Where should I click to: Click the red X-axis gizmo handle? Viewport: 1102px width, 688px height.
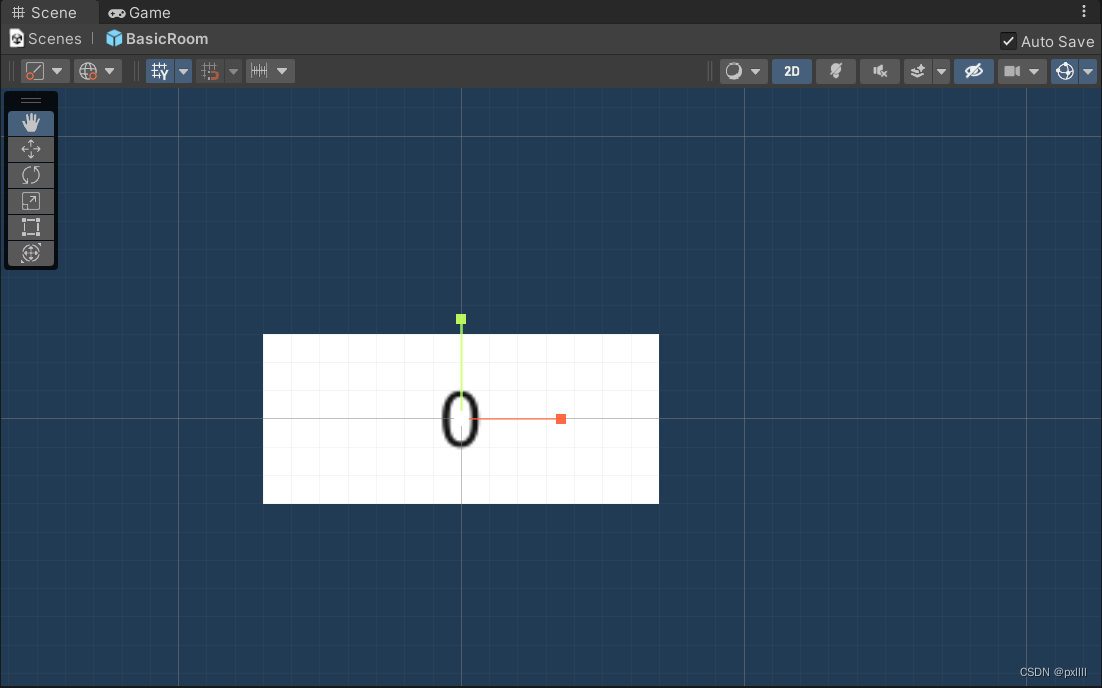(561, 419)
